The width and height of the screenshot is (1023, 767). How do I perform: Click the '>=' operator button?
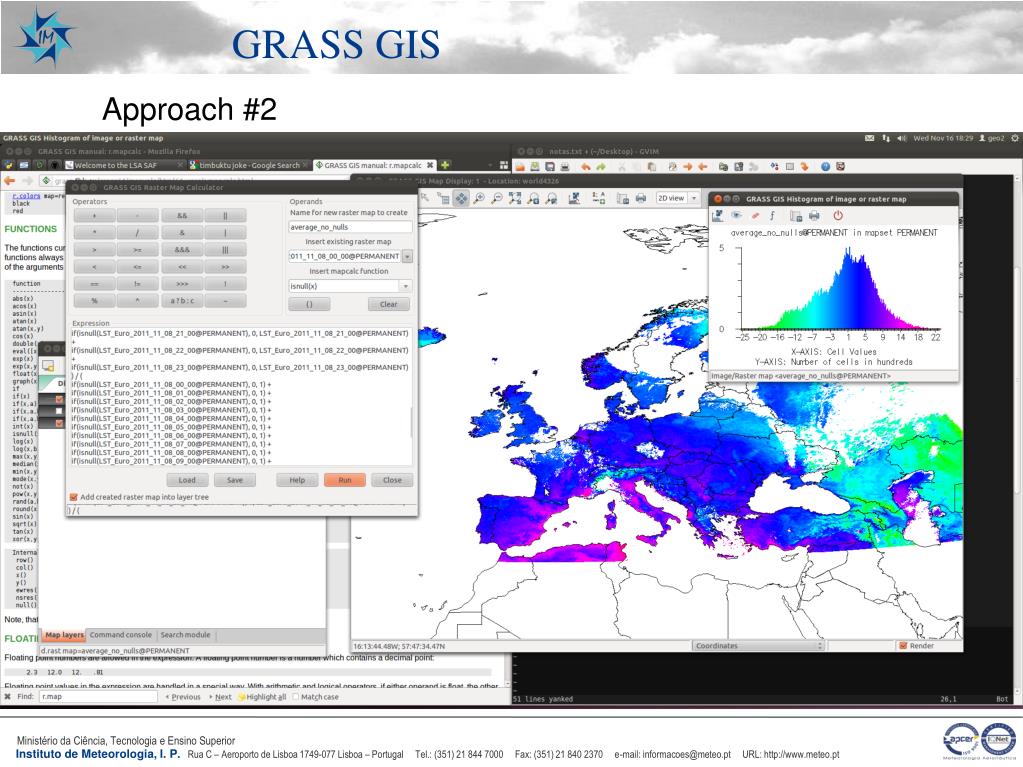click(137, 250)
